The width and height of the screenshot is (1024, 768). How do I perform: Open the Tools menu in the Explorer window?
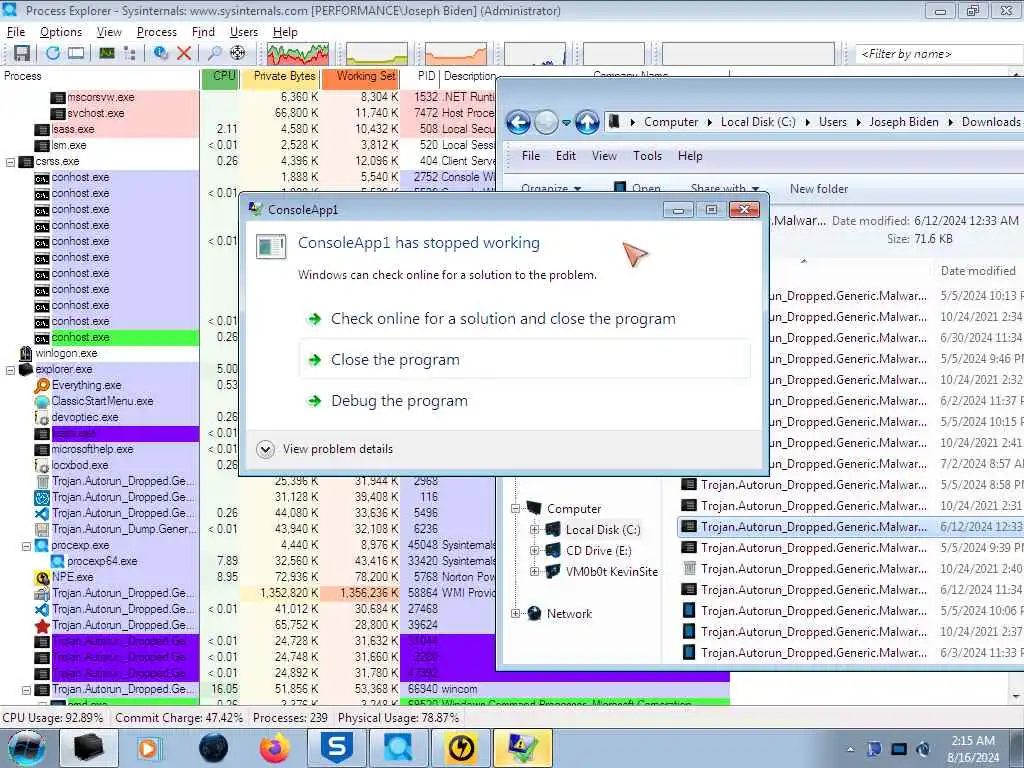647,156
